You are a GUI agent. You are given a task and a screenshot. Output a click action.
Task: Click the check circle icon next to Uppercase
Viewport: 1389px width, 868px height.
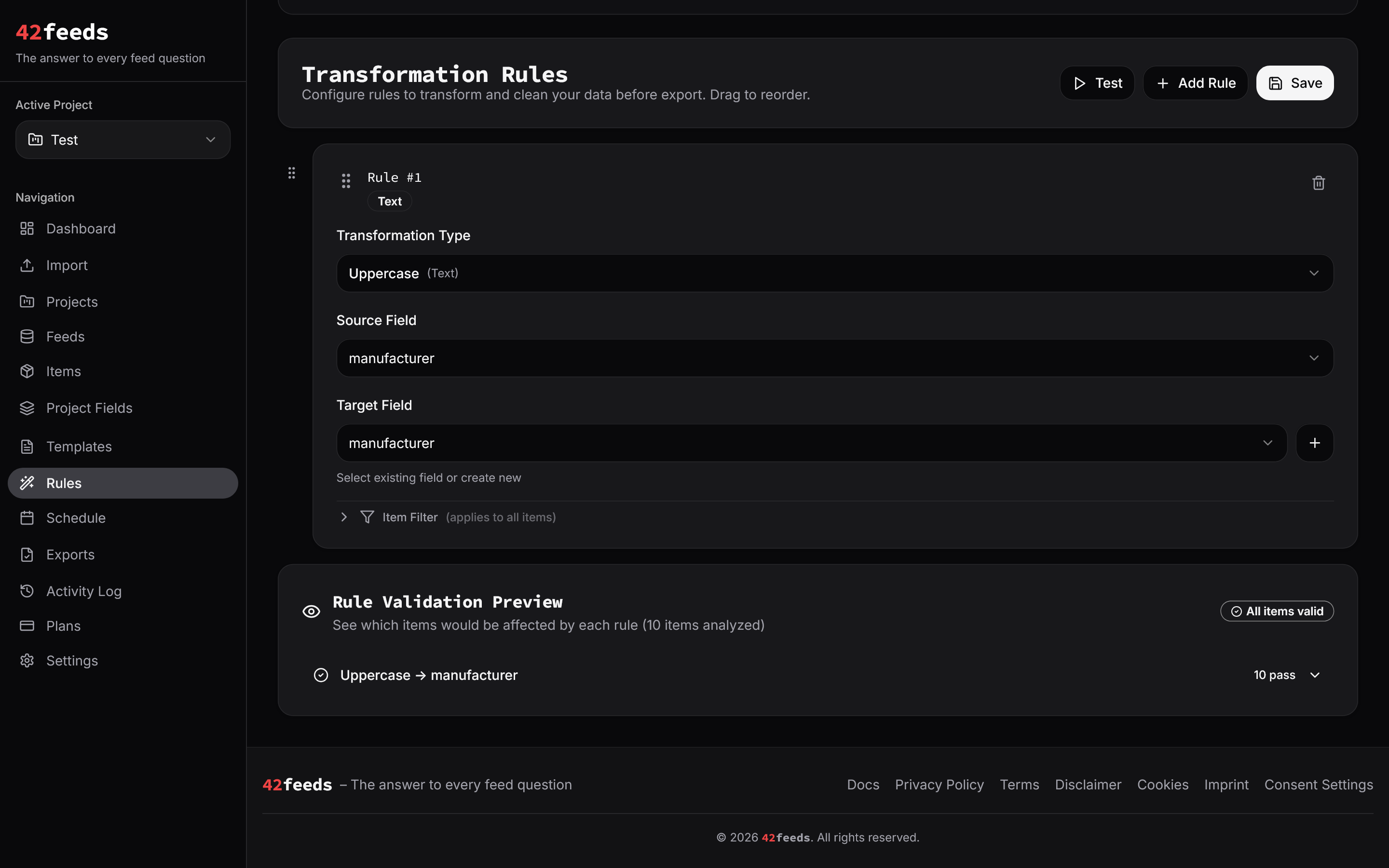point(321,675)
